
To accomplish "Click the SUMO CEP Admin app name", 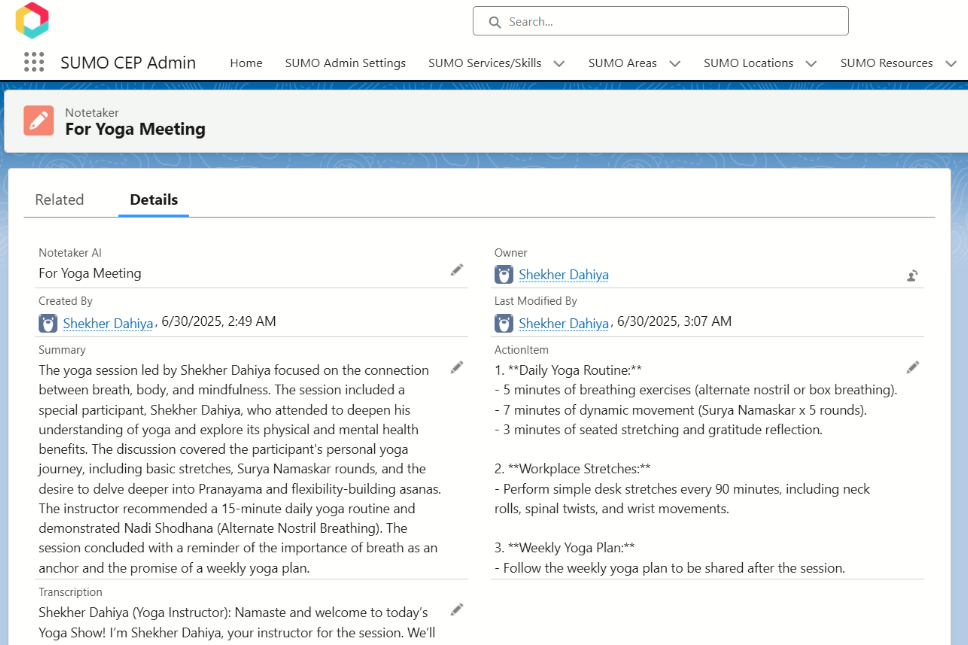I will click(x=128, y=63).
